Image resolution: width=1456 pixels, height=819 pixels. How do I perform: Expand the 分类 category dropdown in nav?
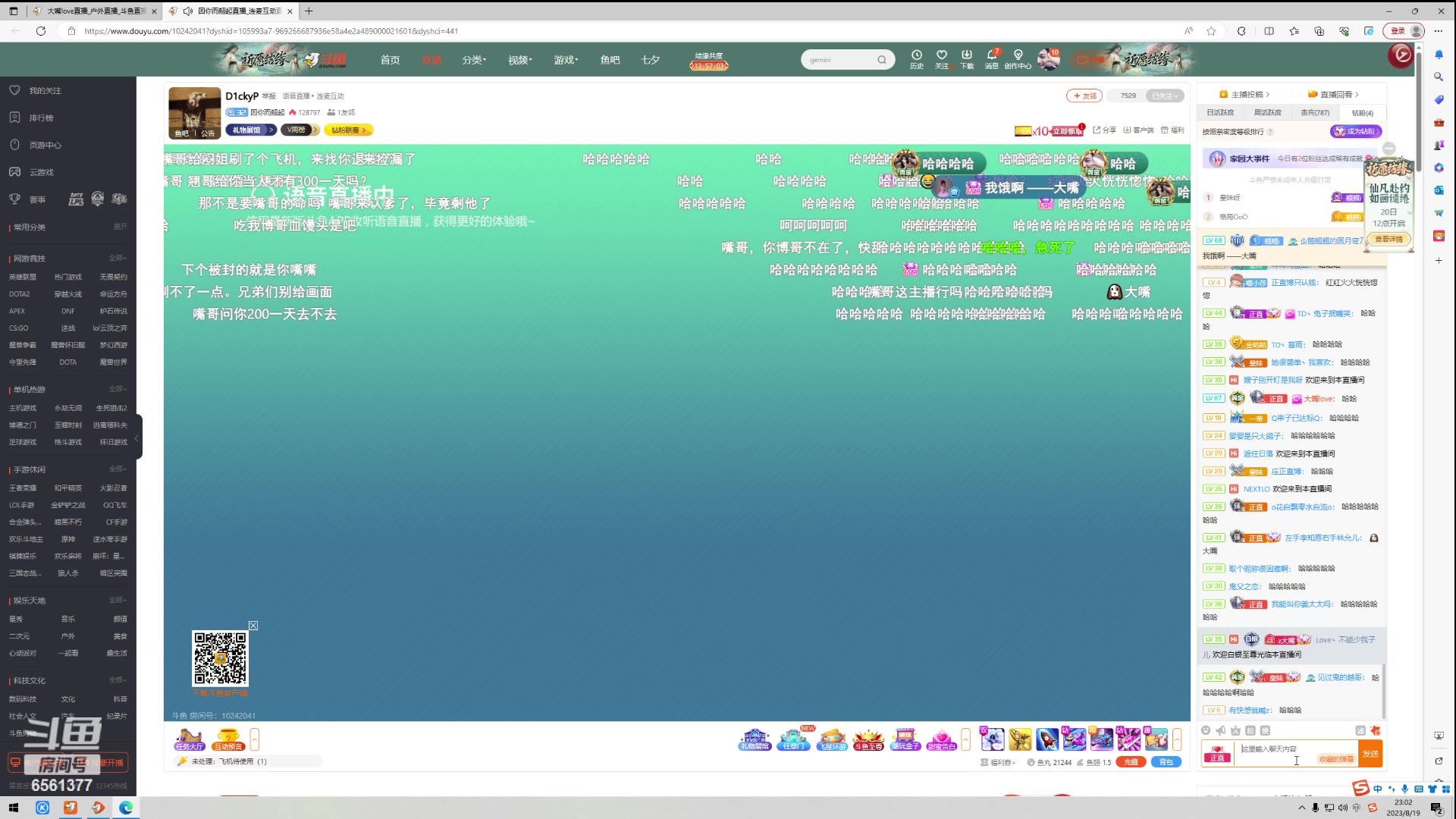[474, 60]
